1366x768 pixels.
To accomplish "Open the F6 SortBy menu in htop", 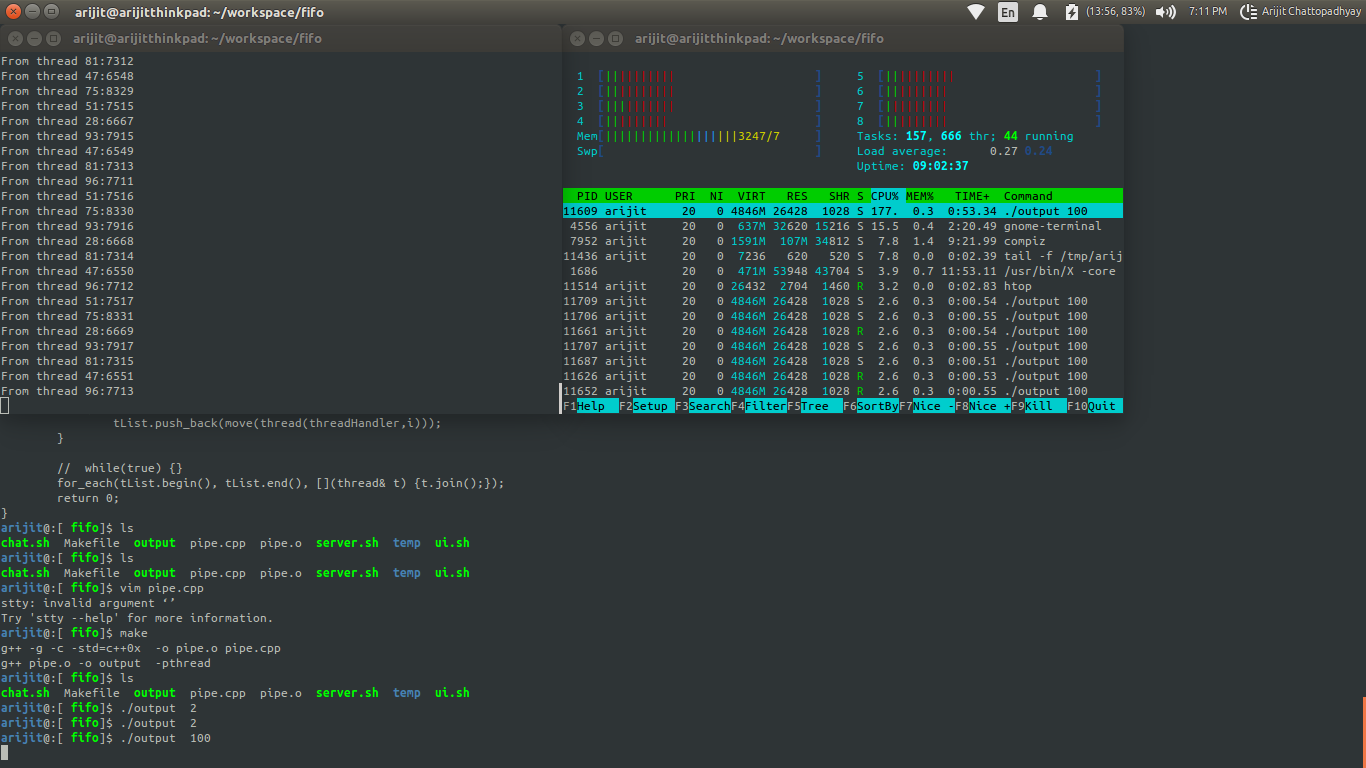I will point(870,406).
